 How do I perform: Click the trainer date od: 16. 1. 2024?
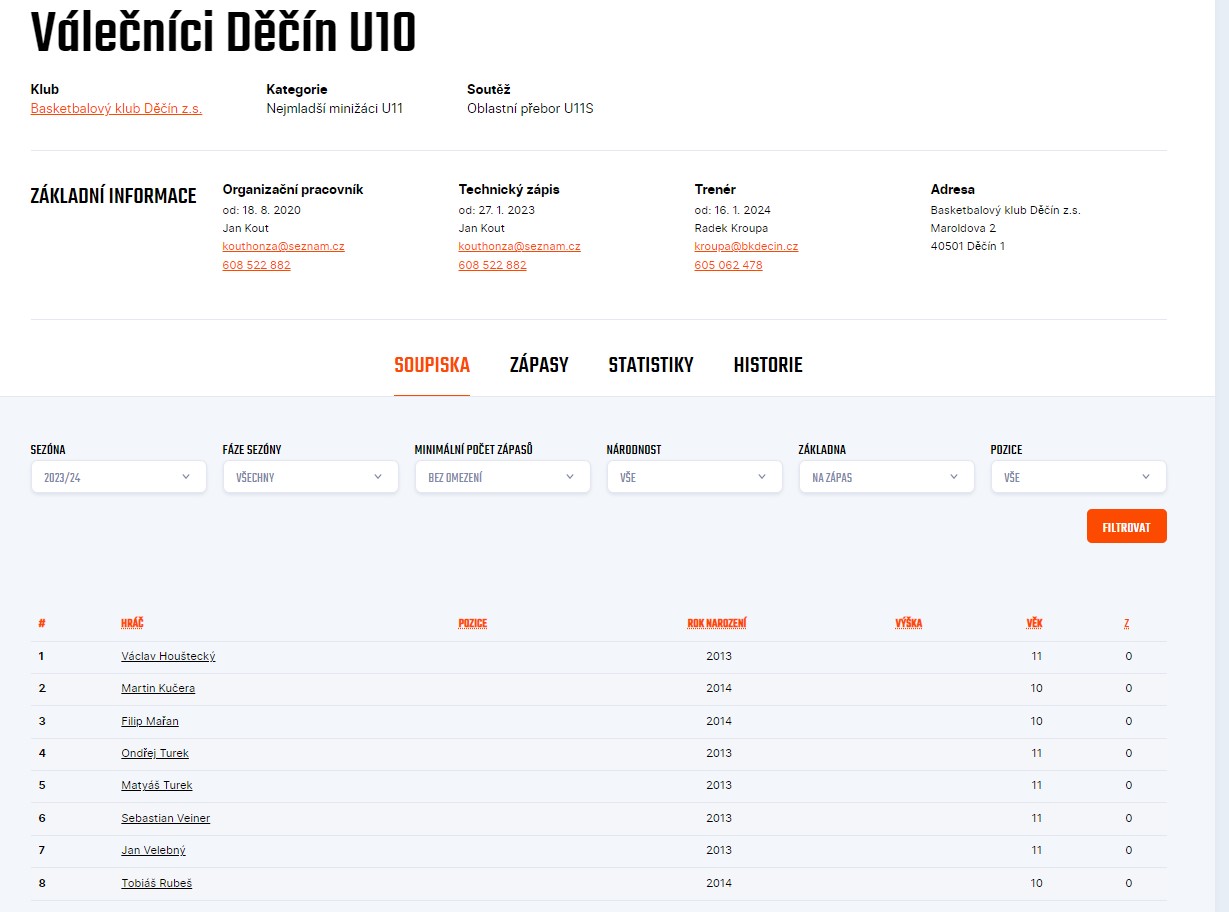pyautogui.click(x=733, y=210)
